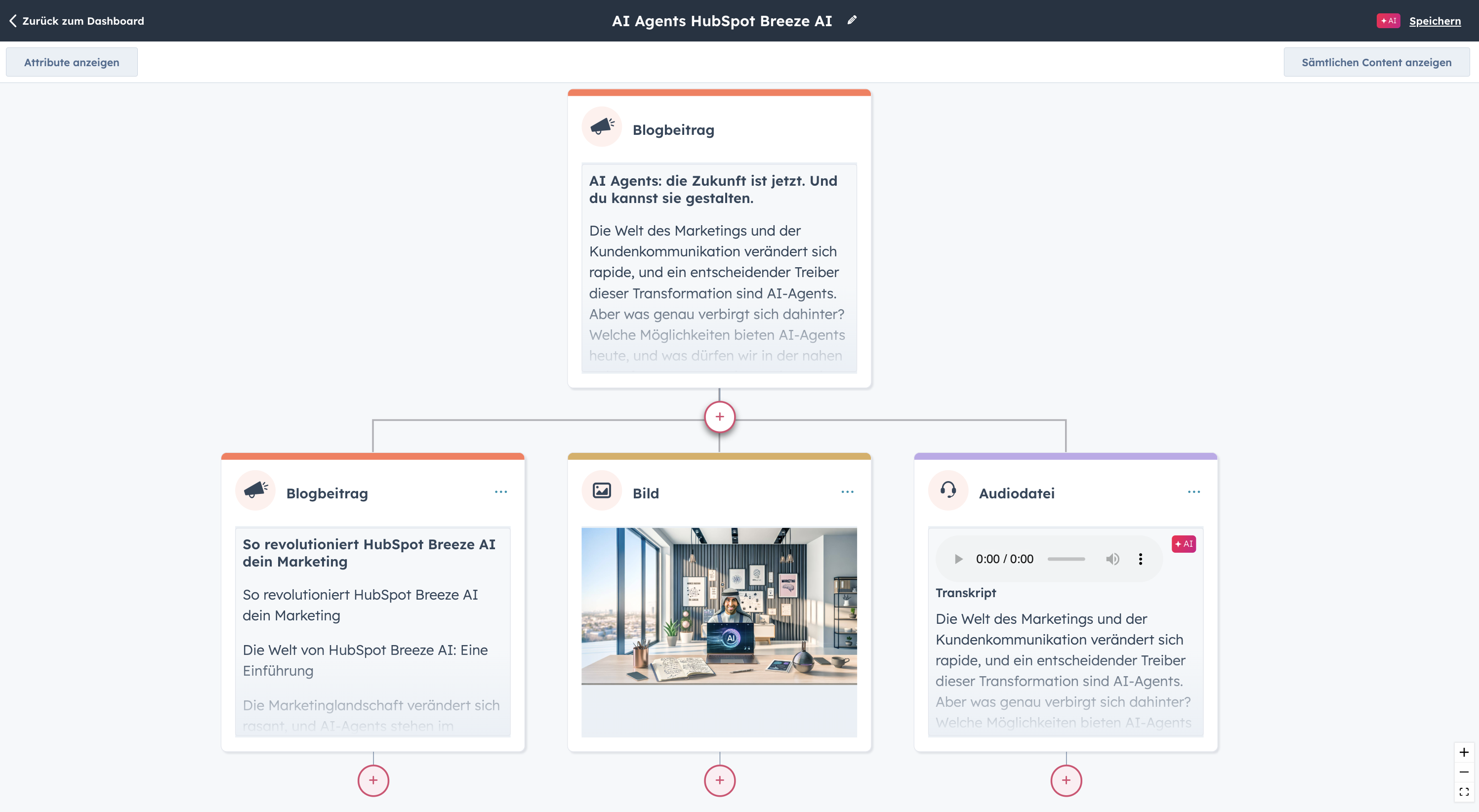Click the Audiodatei card title
1479x812 pixels.
(1016, 493)
